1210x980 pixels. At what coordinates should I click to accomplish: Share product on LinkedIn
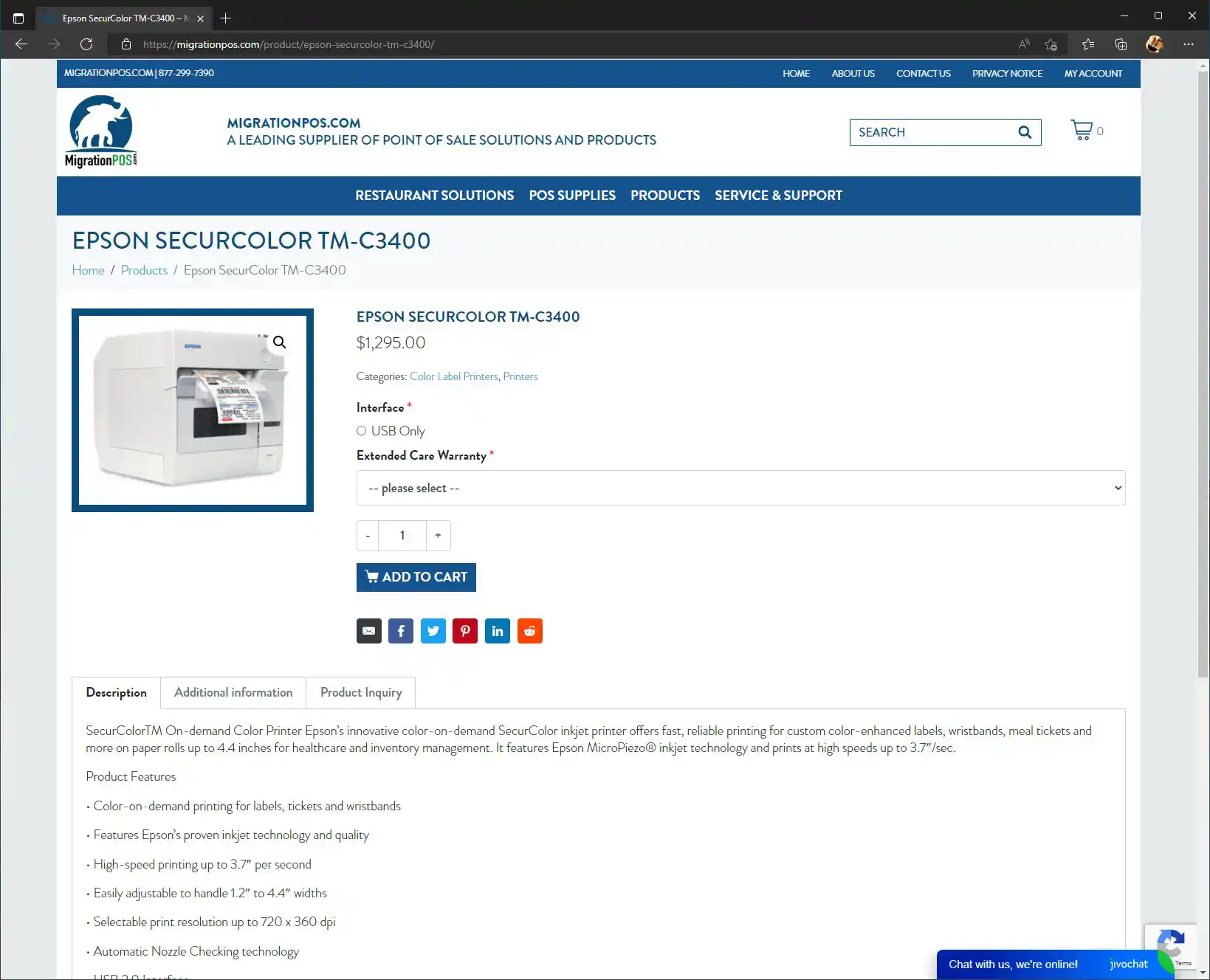pyautogui.click(x=498, y=631)
